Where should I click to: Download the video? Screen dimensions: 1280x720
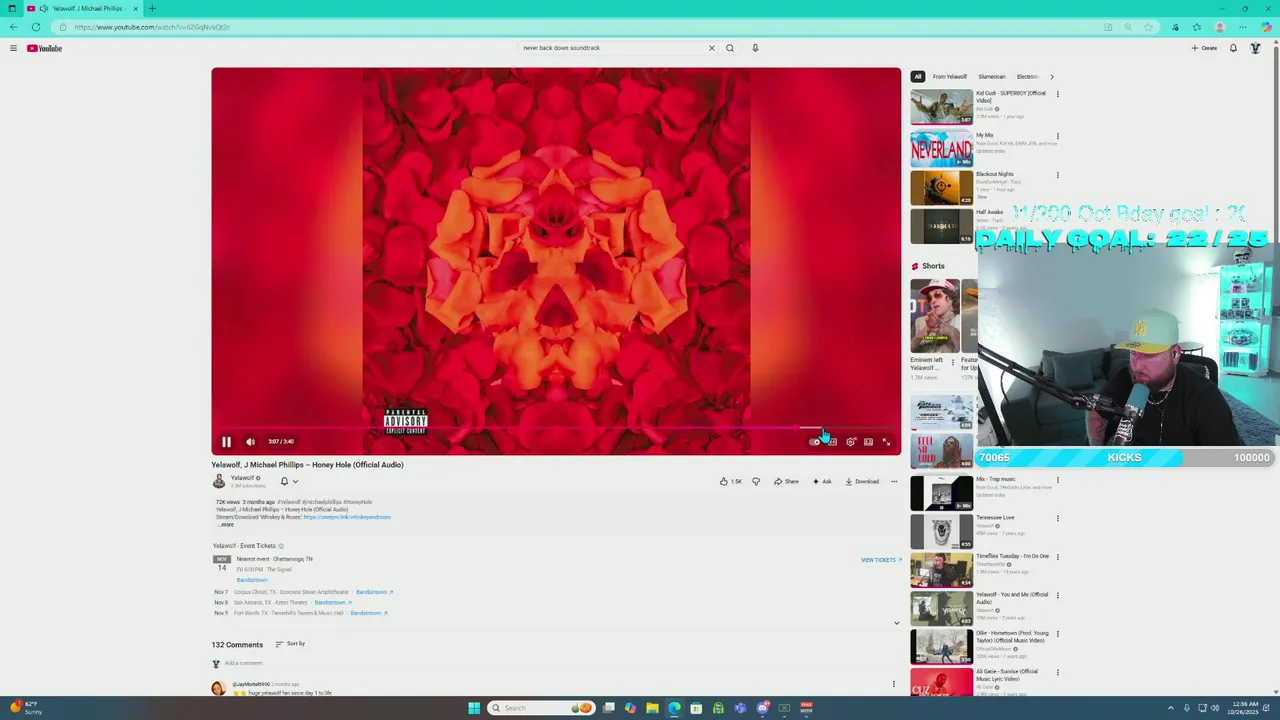tap(862, 481)
